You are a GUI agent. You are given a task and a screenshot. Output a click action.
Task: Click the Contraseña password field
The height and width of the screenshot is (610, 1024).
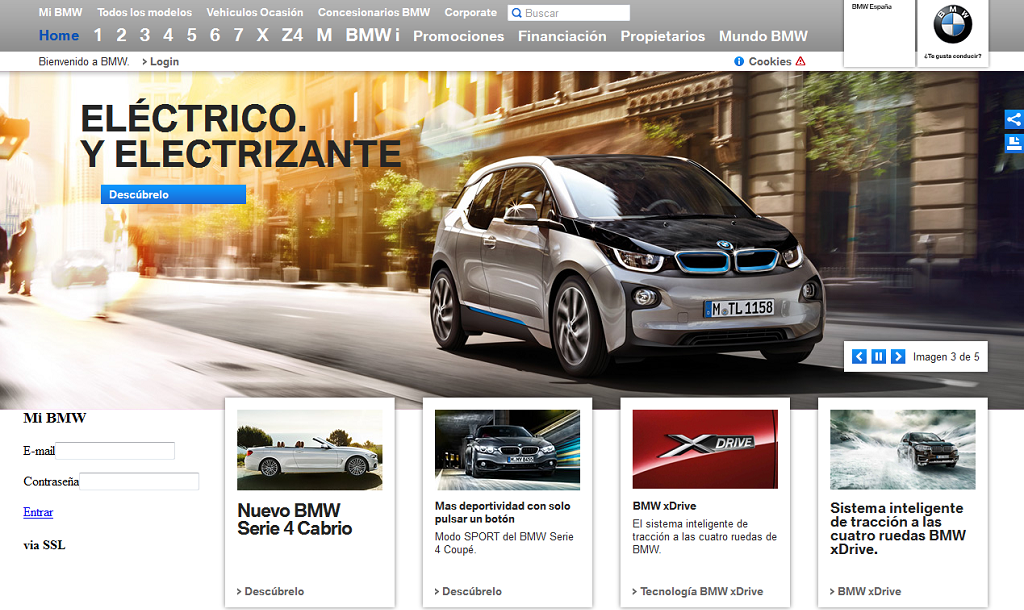click(139, 481)
